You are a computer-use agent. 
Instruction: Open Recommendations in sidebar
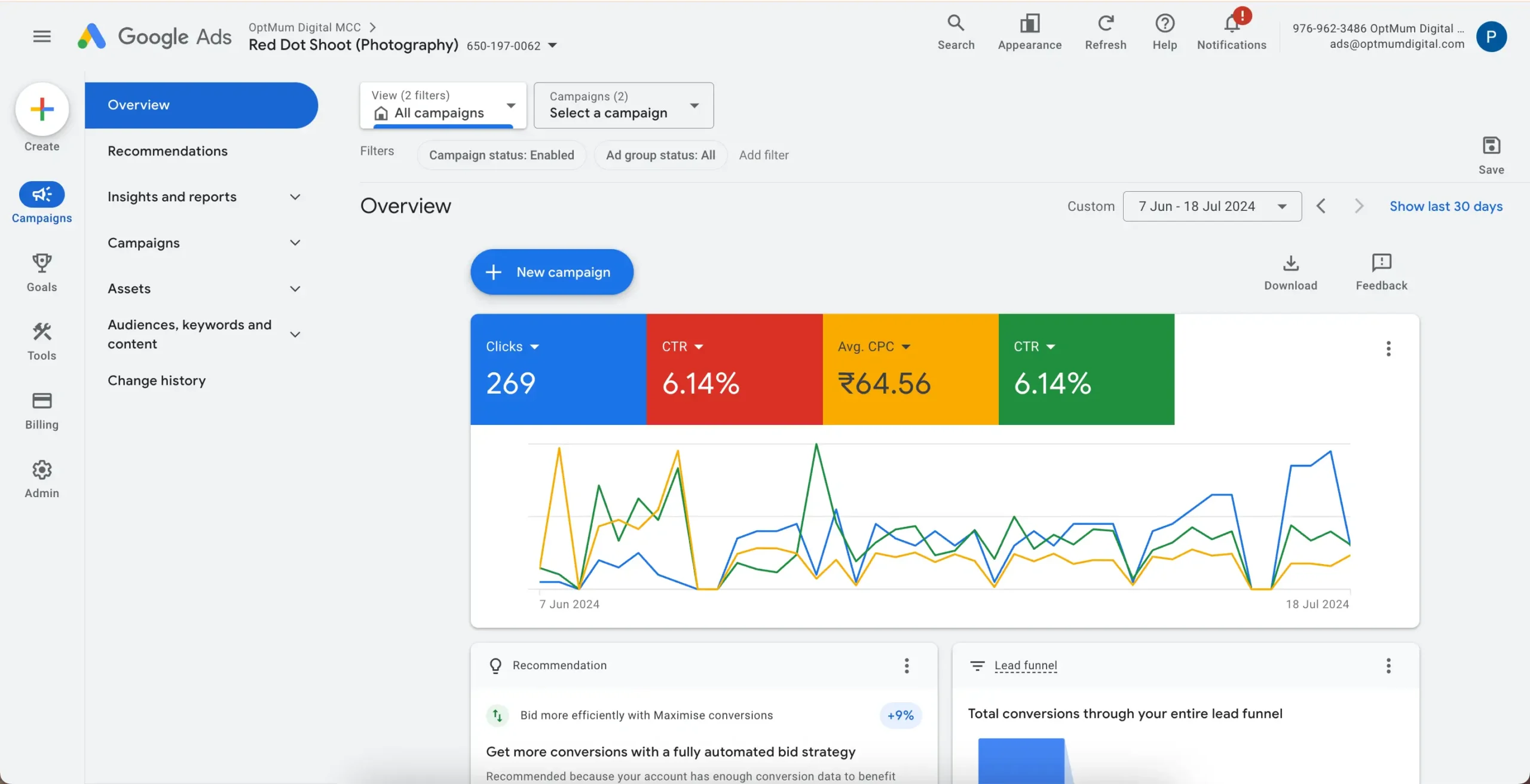pyautogui.click(x=167, y=151)
